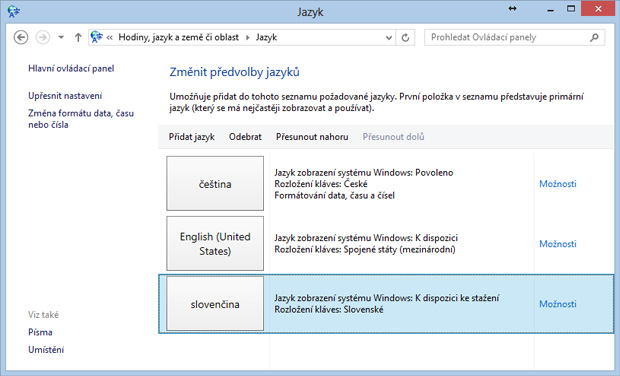Click Odebrat toolbar command

[245, 137]
